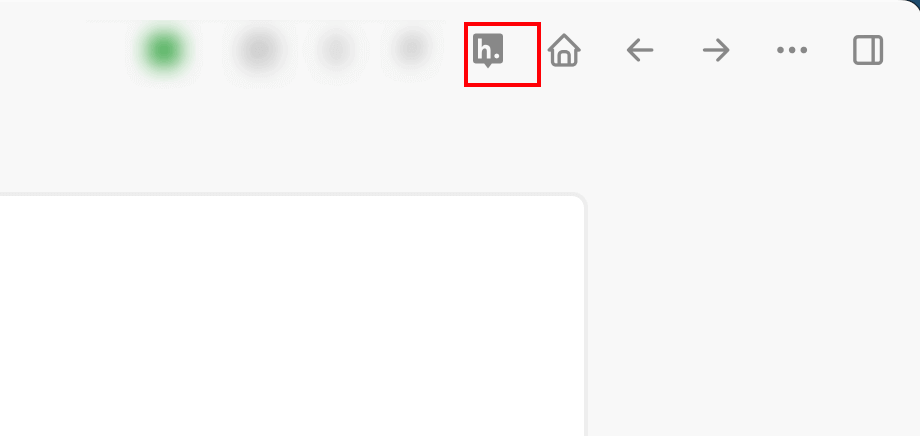Navigate back with the left arrow
The height and width of the screenshot is (436, 920).
coord(640,50)
